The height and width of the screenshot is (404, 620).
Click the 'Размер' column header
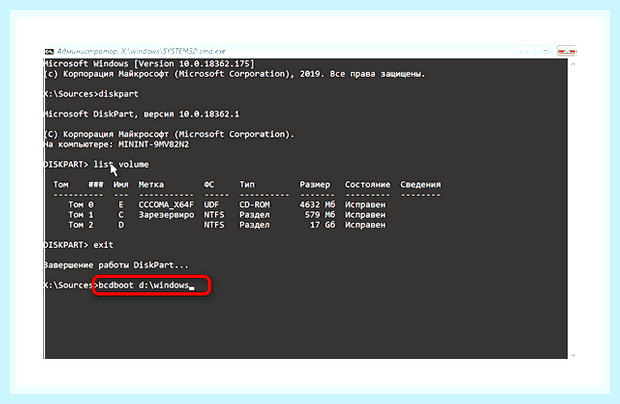315,185
